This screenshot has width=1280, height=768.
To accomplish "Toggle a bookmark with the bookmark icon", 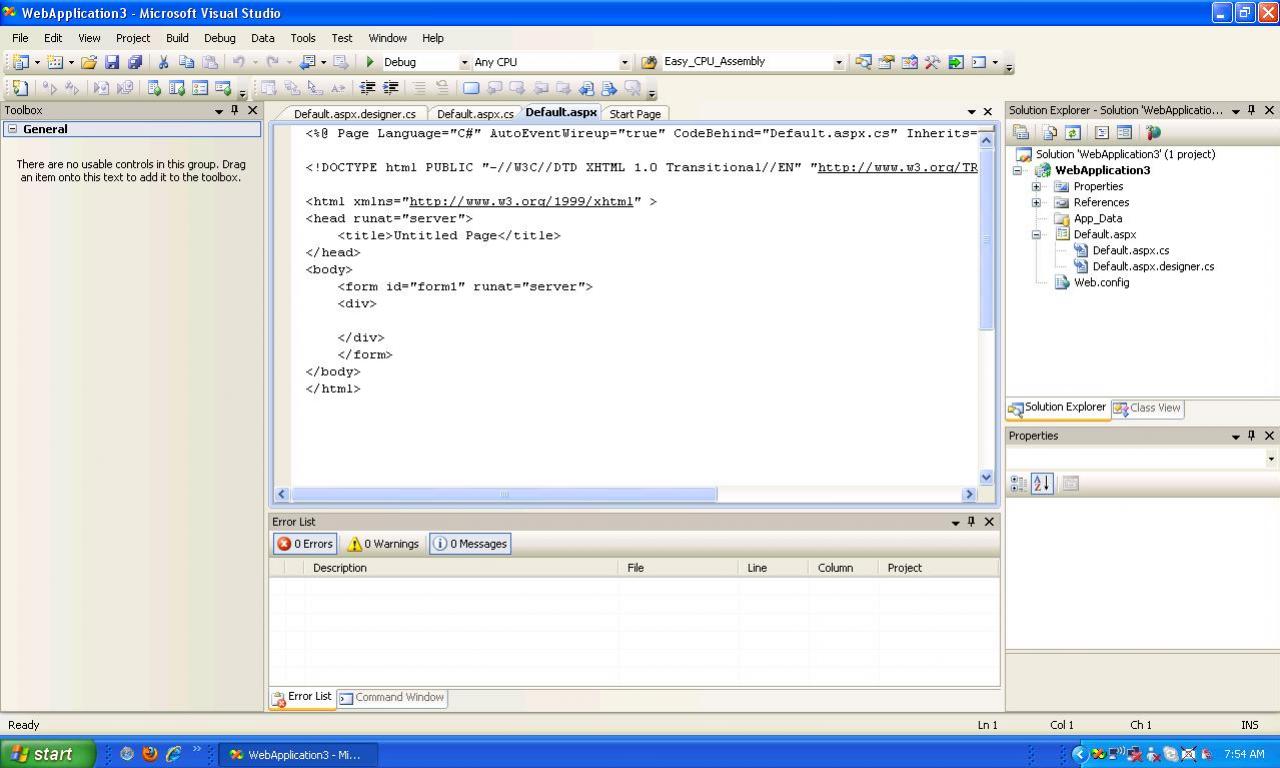I will (471, 88).
